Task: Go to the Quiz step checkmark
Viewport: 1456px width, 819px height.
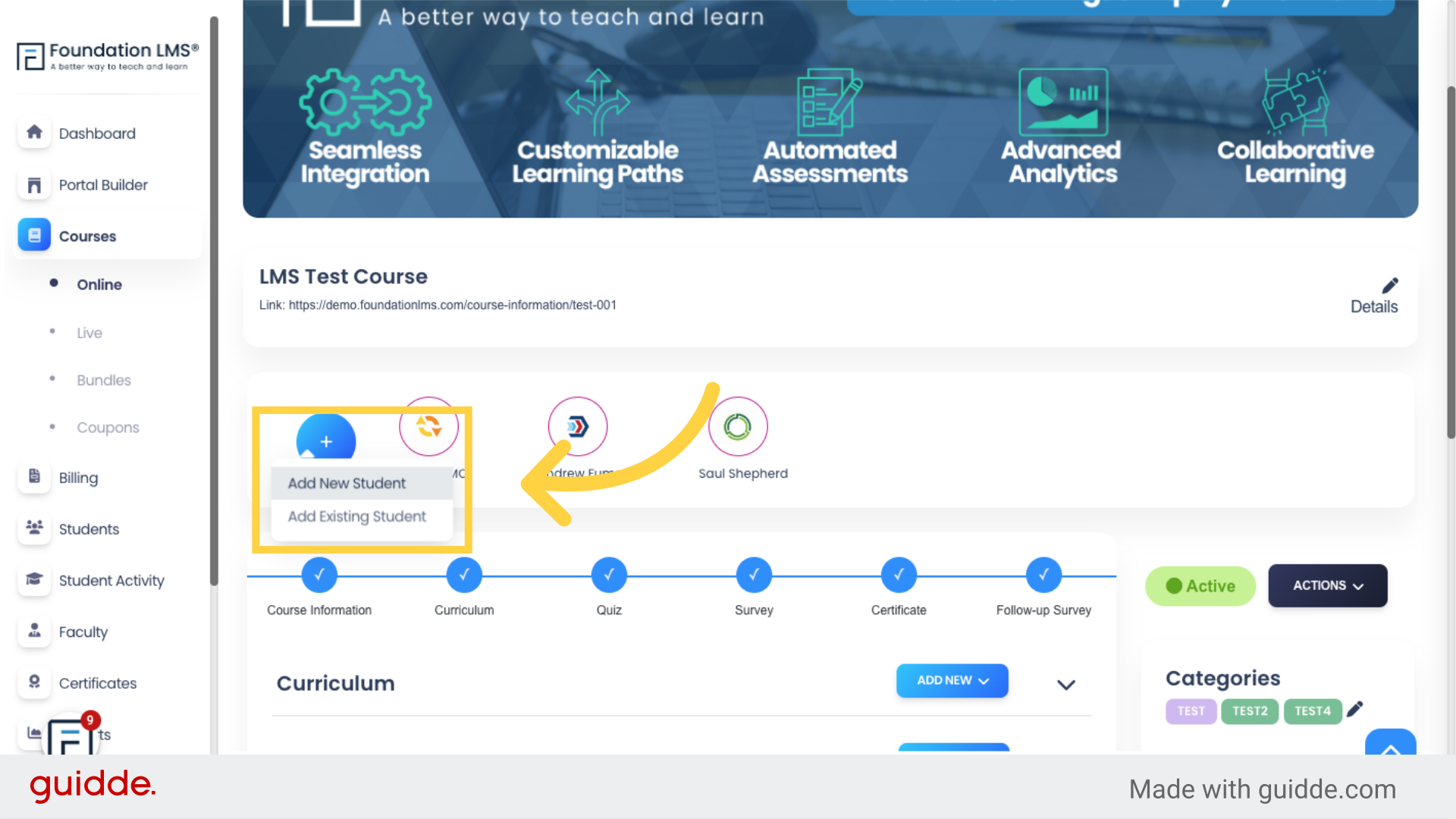Action: click(609, 575)
